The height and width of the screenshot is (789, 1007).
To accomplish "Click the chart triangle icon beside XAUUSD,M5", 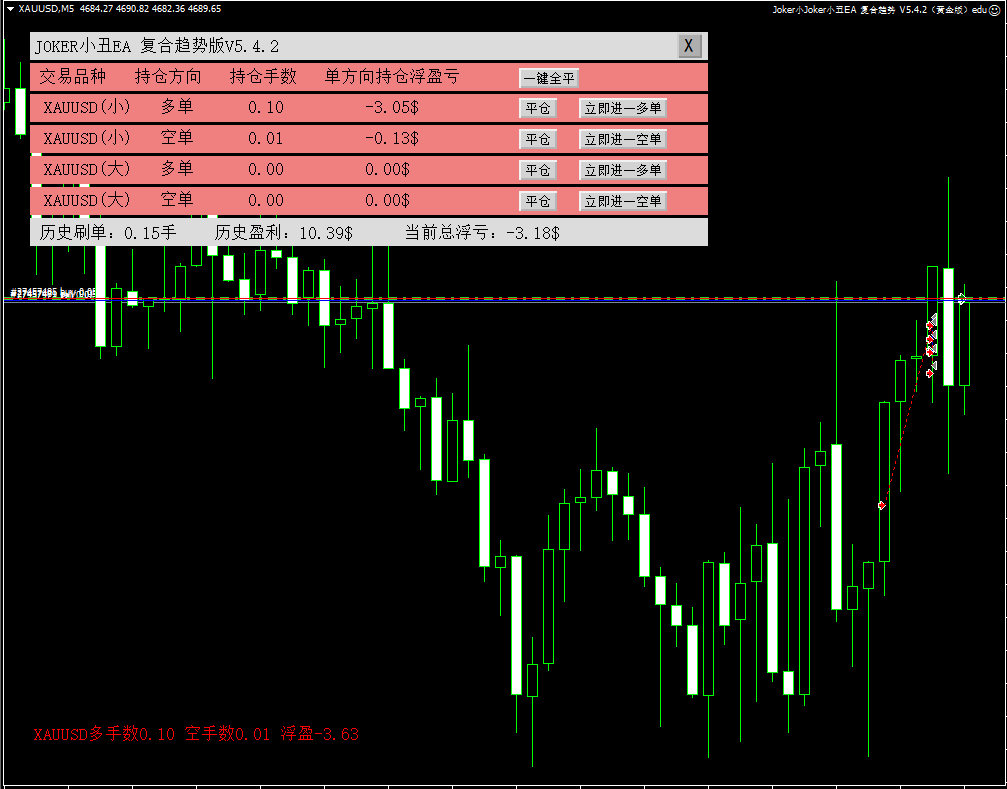I will (10, 9).
